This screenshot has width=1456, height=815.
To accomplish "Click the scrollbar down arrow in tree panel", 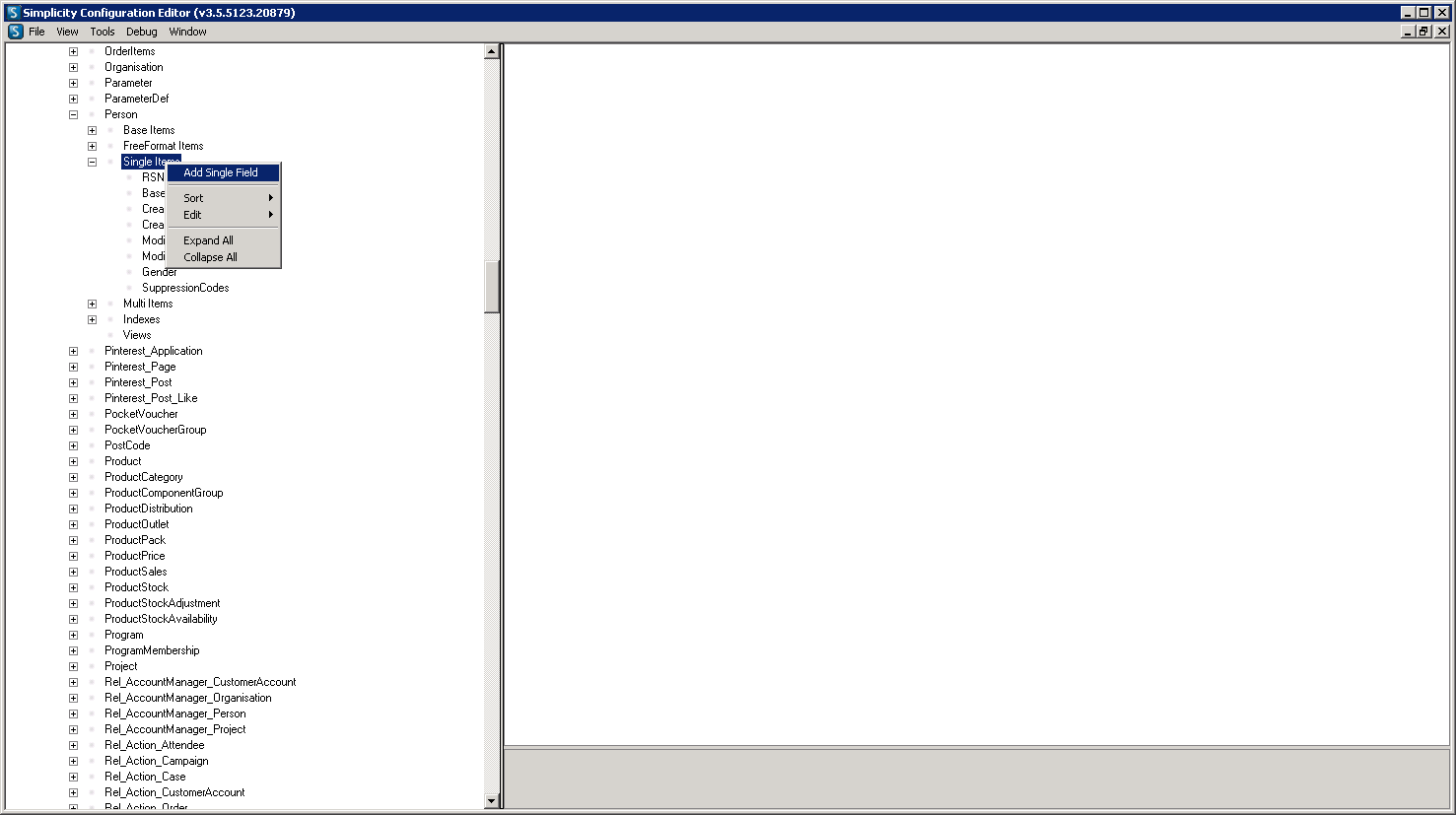I will pos(492,801).
